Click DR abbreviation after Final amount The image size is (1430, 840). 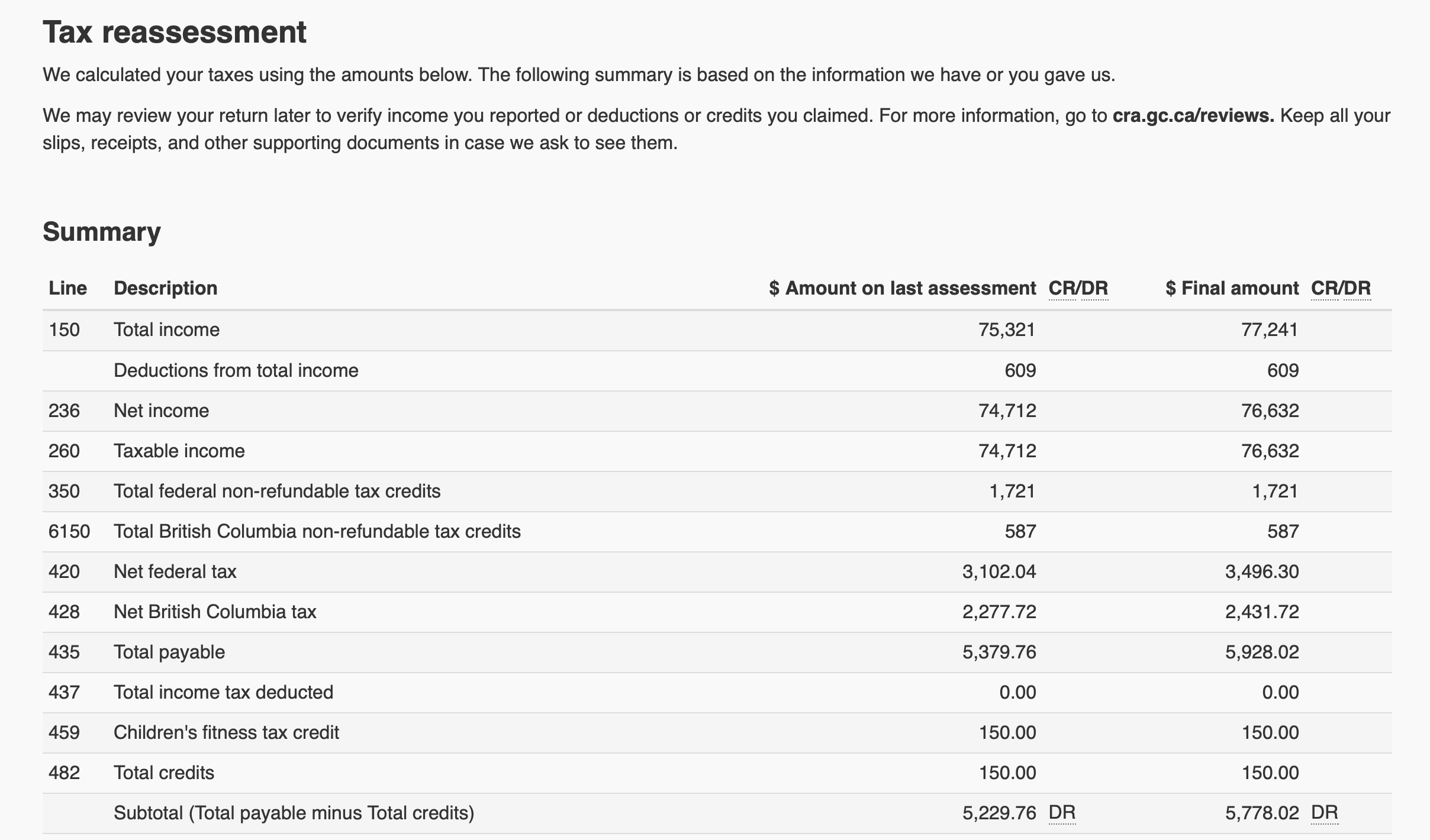coord(1357,289)
